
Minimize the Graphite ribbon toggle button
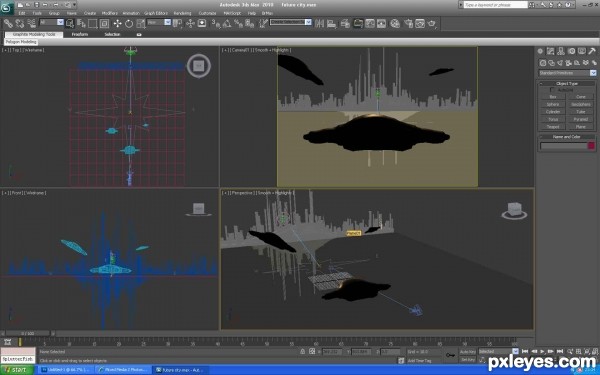[139, 34]
